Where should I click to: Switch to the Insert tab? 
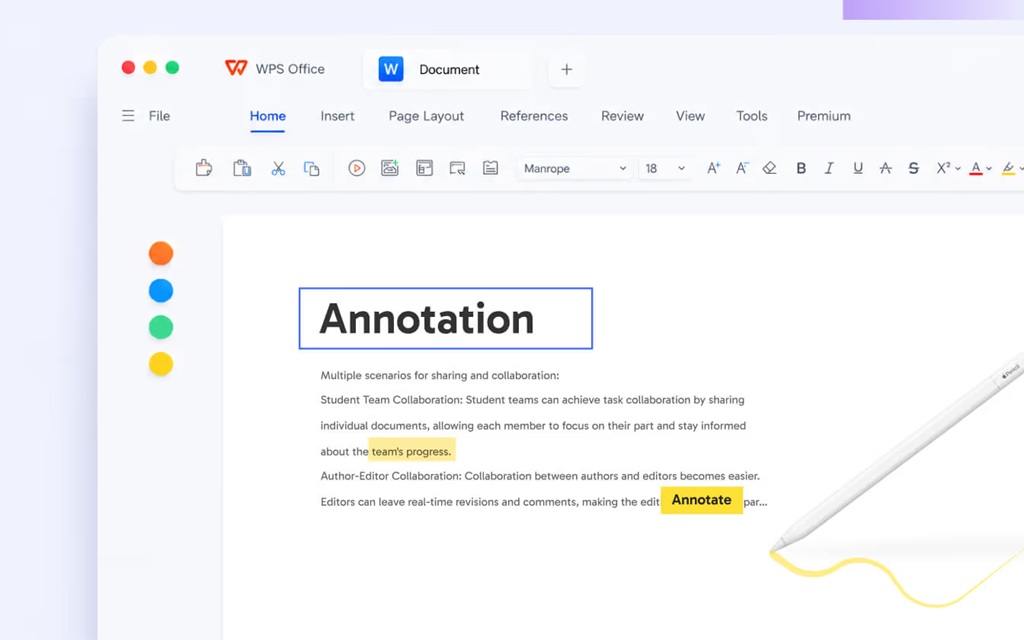pos(338,116)
